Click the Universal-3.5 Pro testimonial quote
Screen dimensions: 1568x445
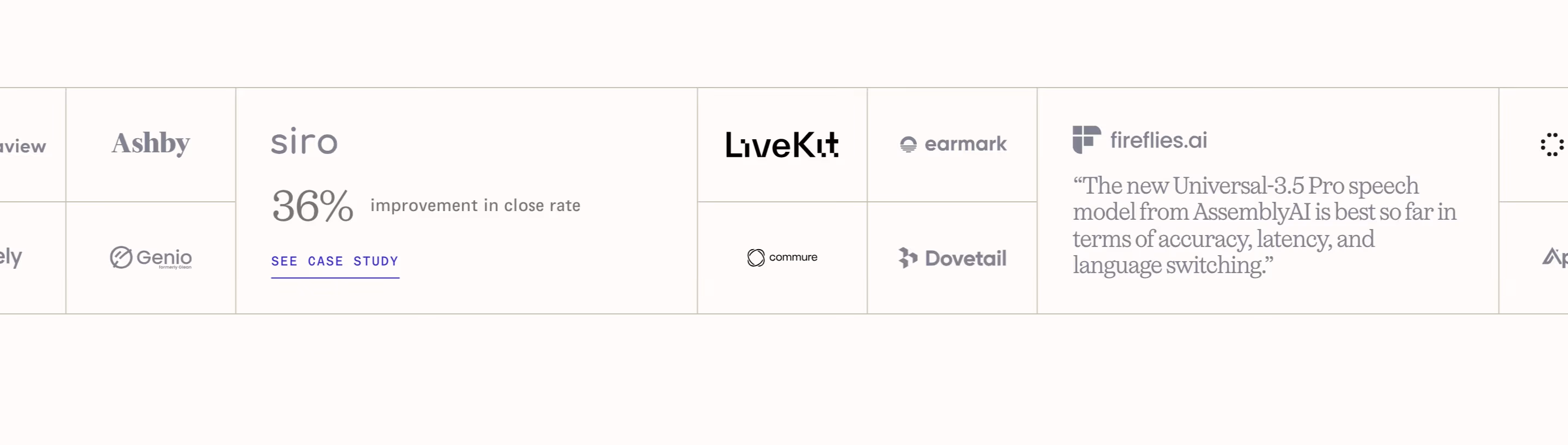(x=1264, y=225)
